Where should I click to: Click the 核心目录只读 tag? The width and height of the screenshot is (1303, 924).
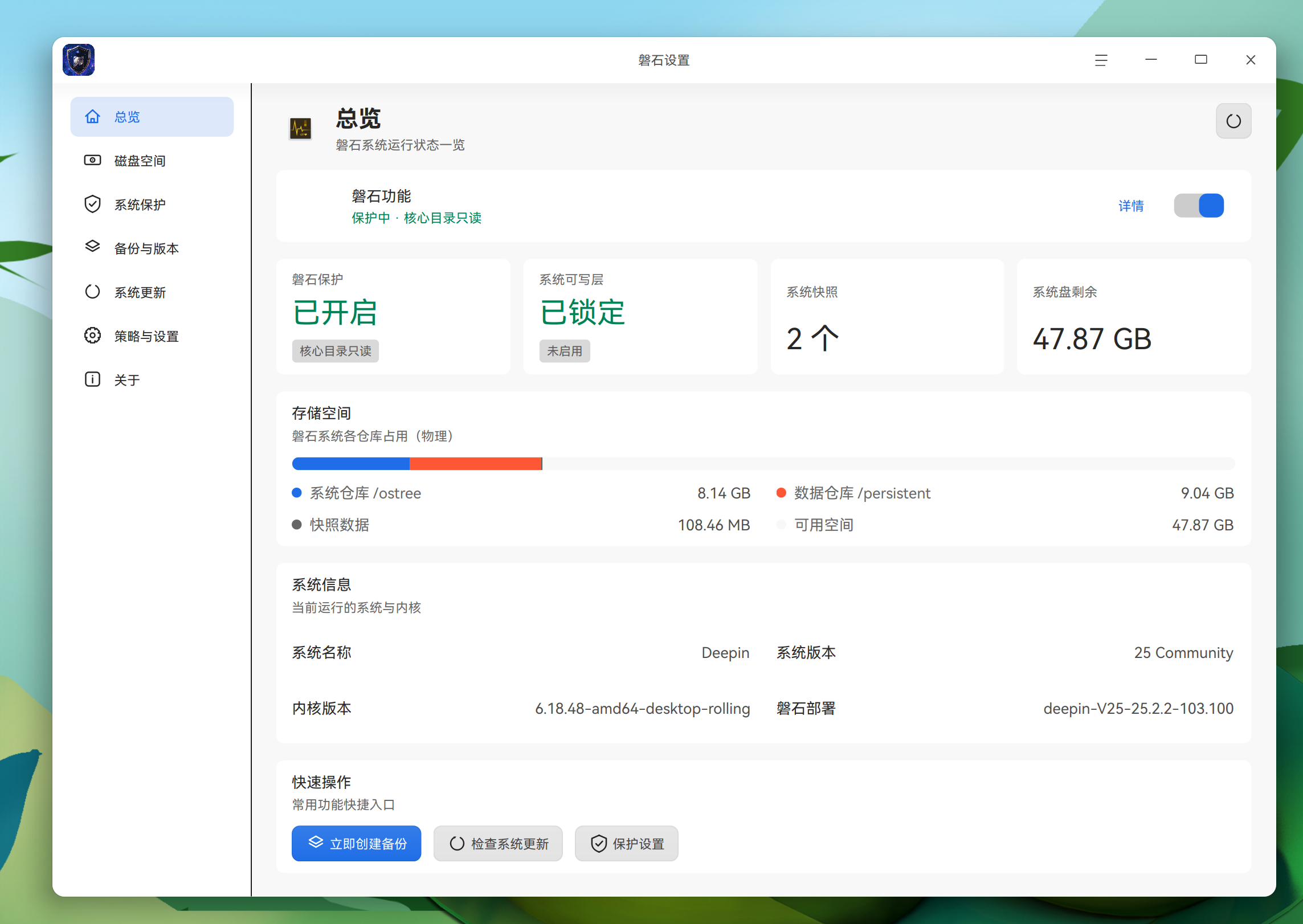click(336, 351)
